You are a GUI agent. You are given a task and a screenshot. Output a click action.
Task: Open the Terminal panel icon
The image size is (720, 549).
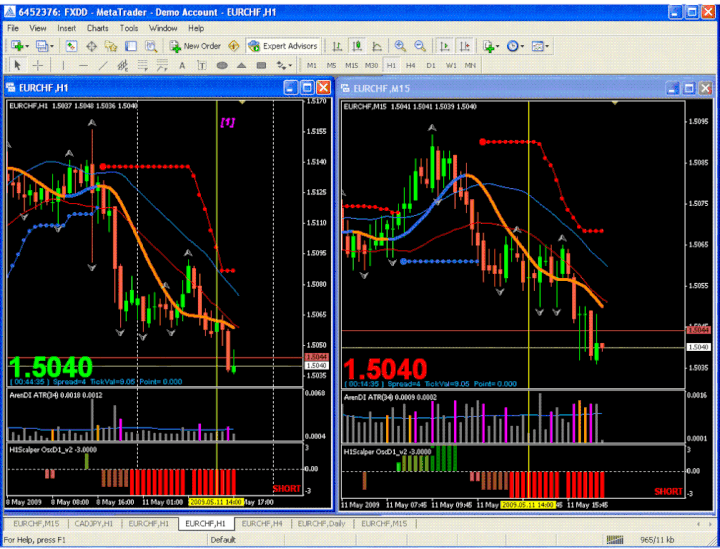(x=131, y=46)
